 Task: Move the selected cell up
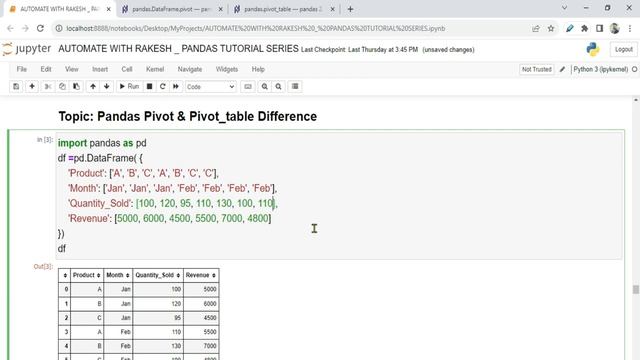[x=93, y=87]
